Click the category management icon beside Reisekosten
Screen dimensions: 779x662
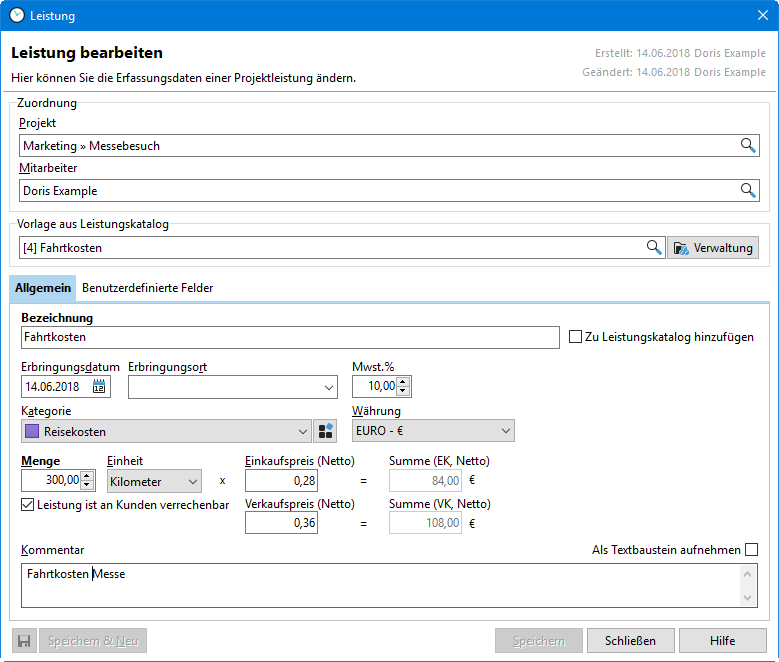click(x=325, y=431)
